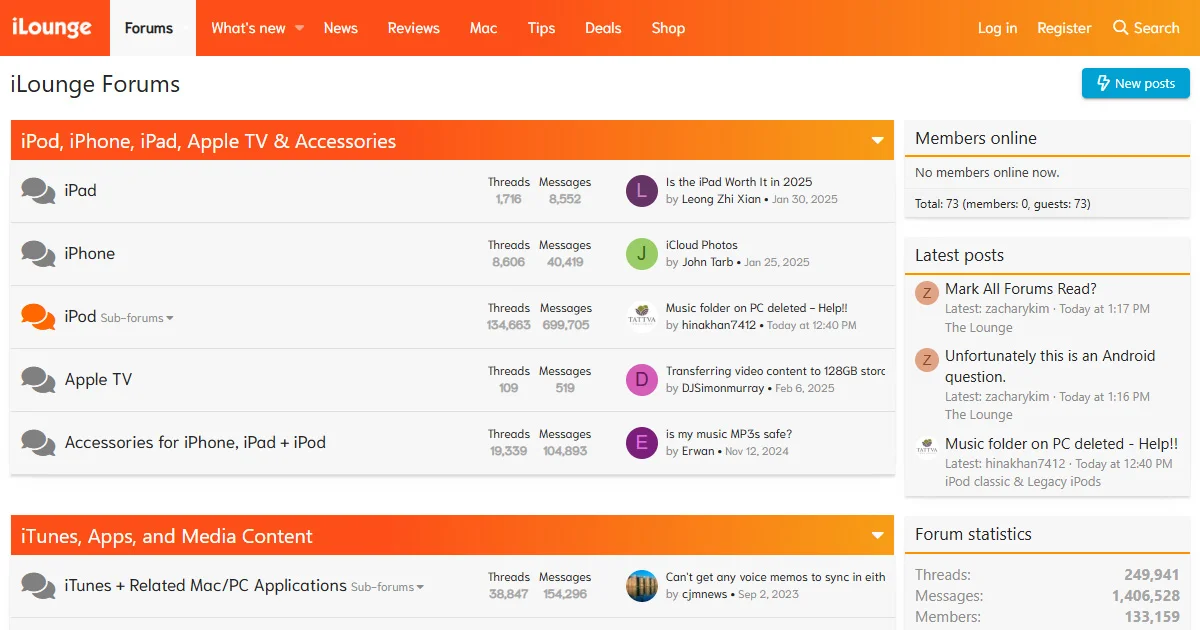The width and height of the screenshot is (1200, 630).
Task: Go to the Deals menu item
Action: (x=603, y=28)
